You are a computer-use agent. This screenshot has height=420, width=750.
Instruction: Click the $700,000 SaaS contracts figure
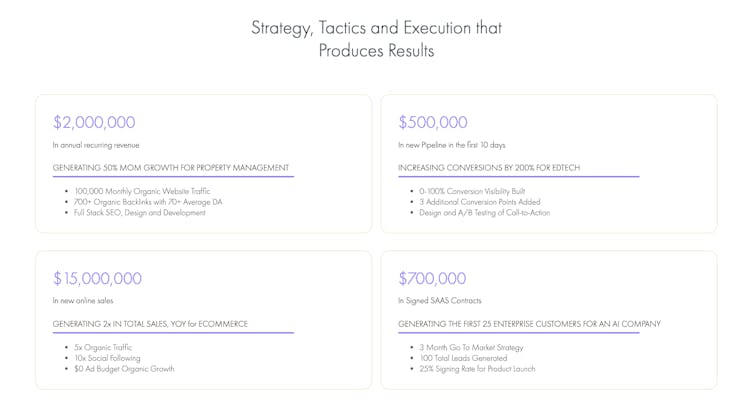[x=433, y=278]
